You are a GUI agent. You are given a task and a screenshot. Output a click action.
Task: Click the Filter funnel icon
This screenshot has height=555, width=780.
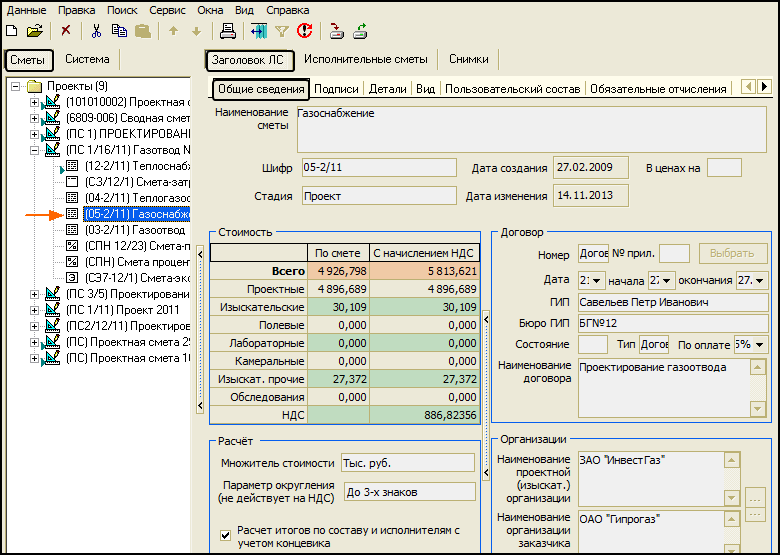(x=282, y=31)
